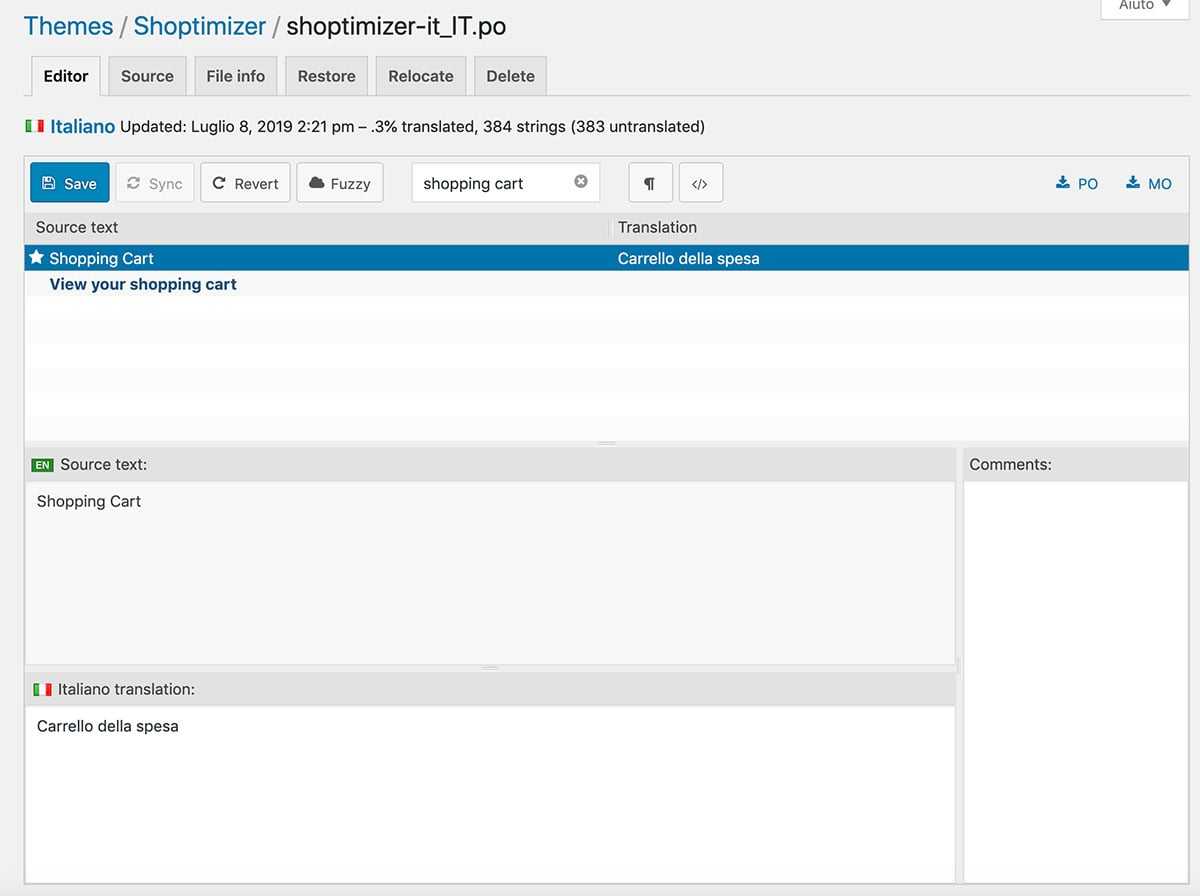Click the Save button with the disk icon
Screen dimensions: 1200x896
70,183
